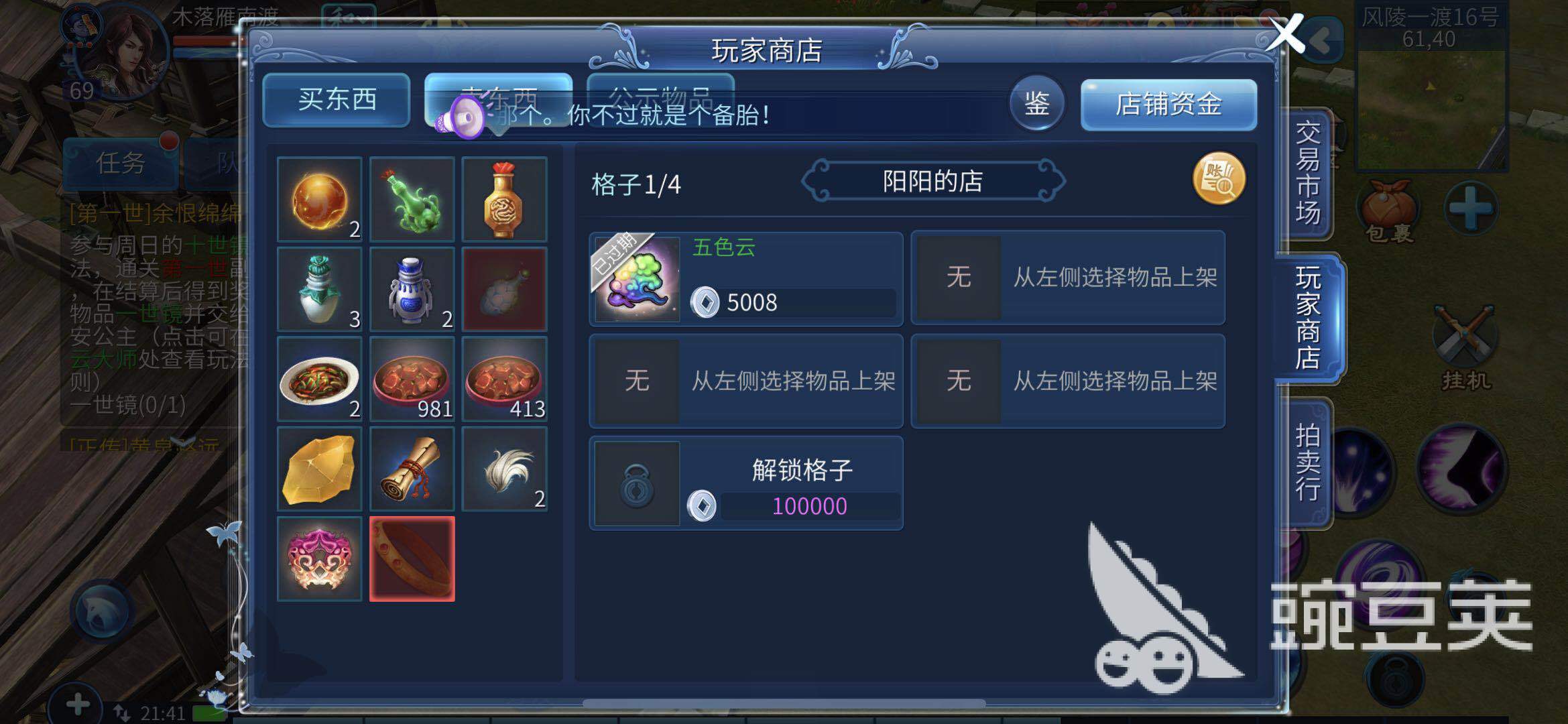Close the 玩家商店 window

point(1286,34)
